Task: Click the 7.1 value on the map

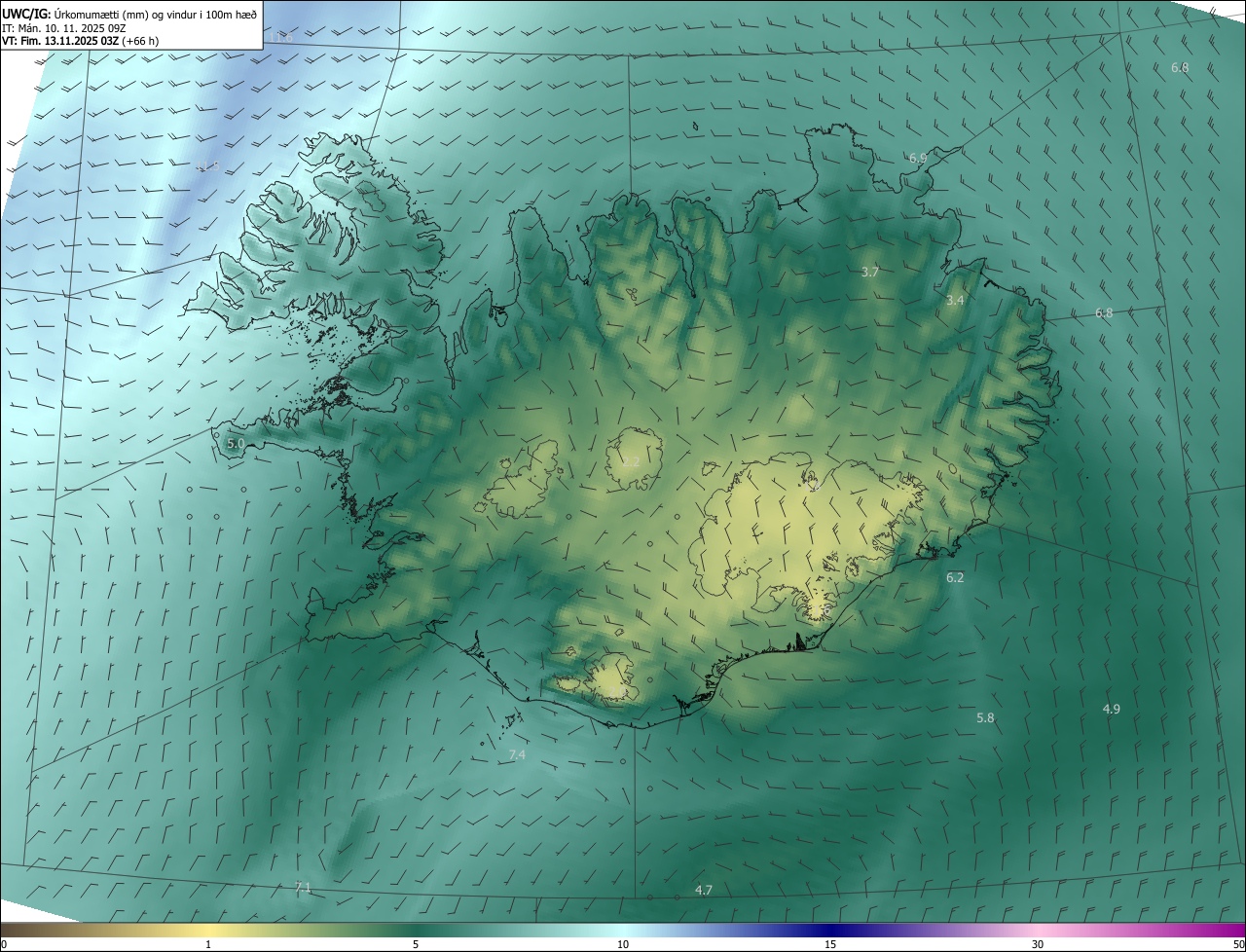Action: pyautogui.click(x=303, y=887)
